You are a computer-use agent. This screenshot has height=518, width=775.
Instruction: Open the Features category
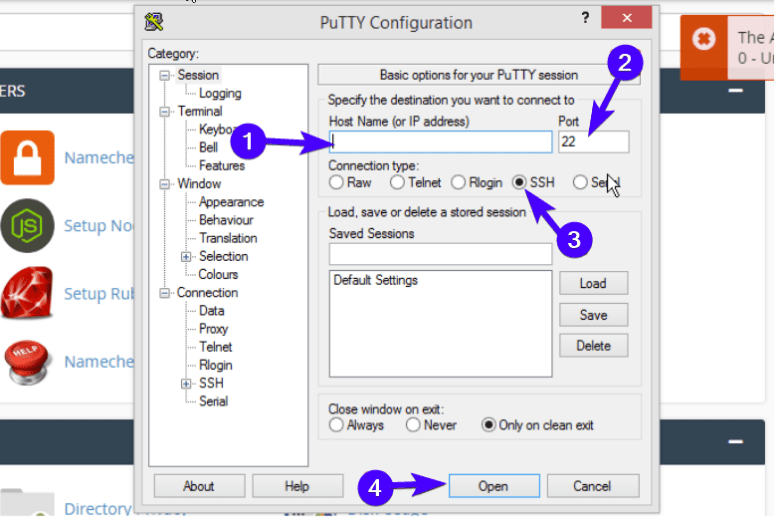point(221,166)
